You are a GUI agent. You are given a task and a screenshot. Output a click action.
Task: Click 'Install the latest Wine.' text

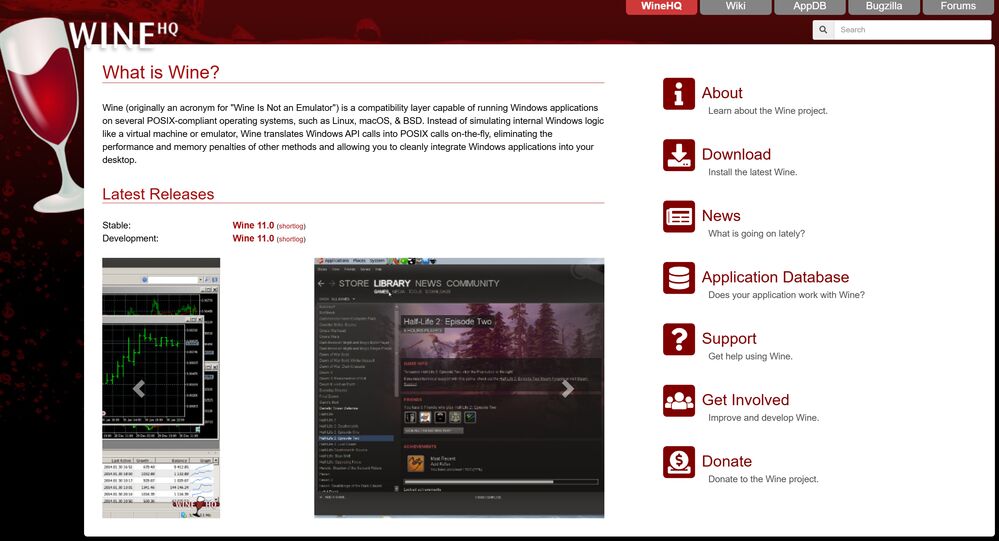(x=752, y=172)
